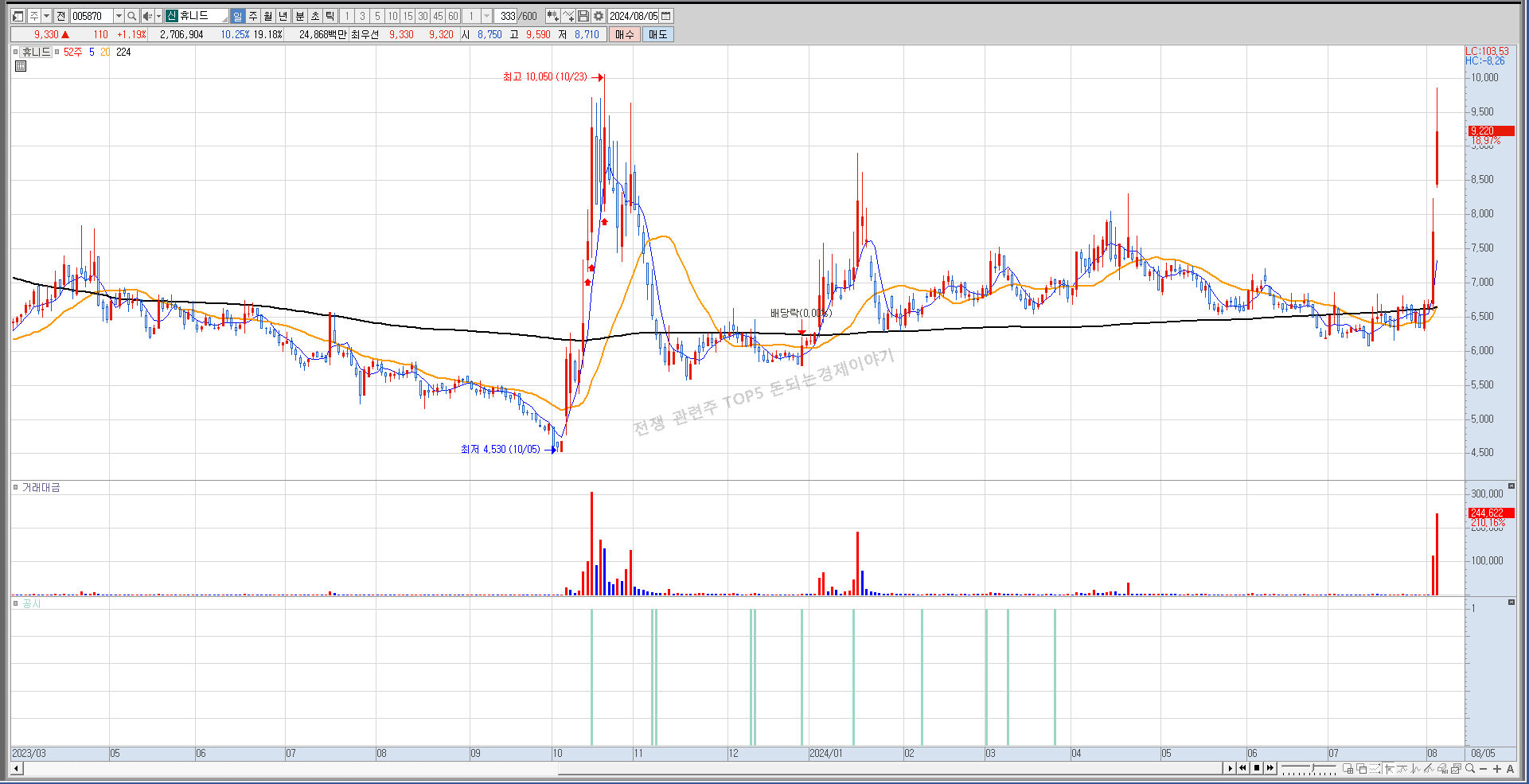Select the monthly (월) chart period
1529x784 pixels.
[267, 16]
